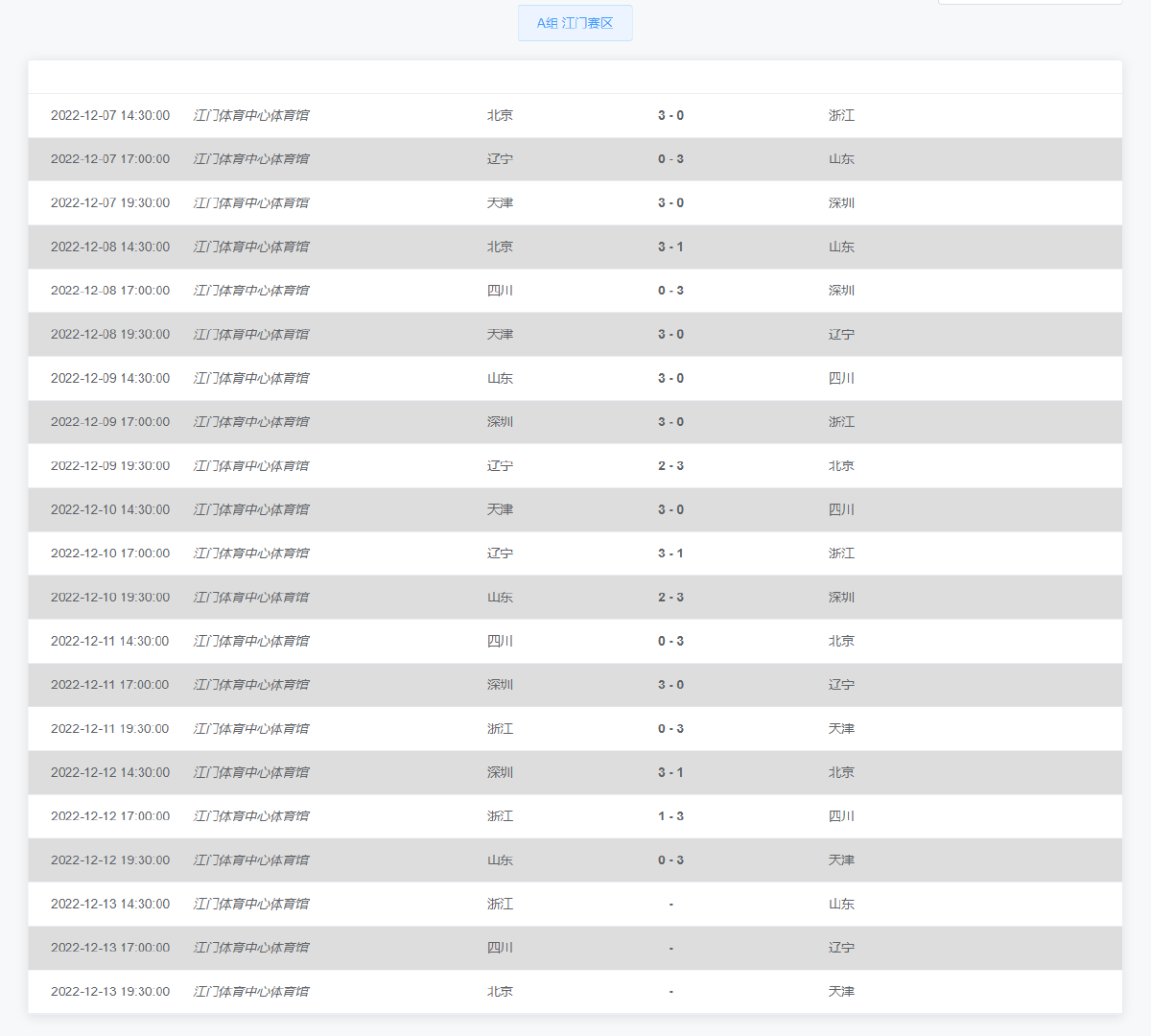Select 山东 in the 12-12 19:30 match row
Screen dimensions: 1151x1036
click(x=500, y=860)
